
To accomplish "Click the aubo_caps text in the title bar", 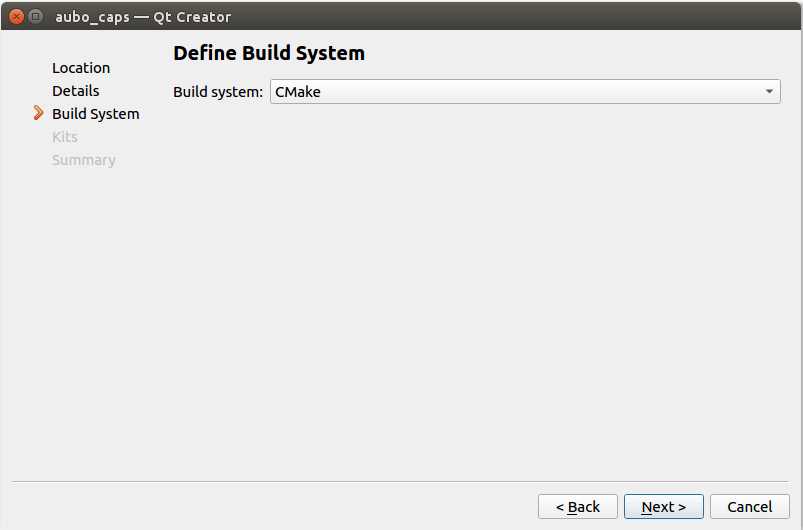I will [92, 17].
